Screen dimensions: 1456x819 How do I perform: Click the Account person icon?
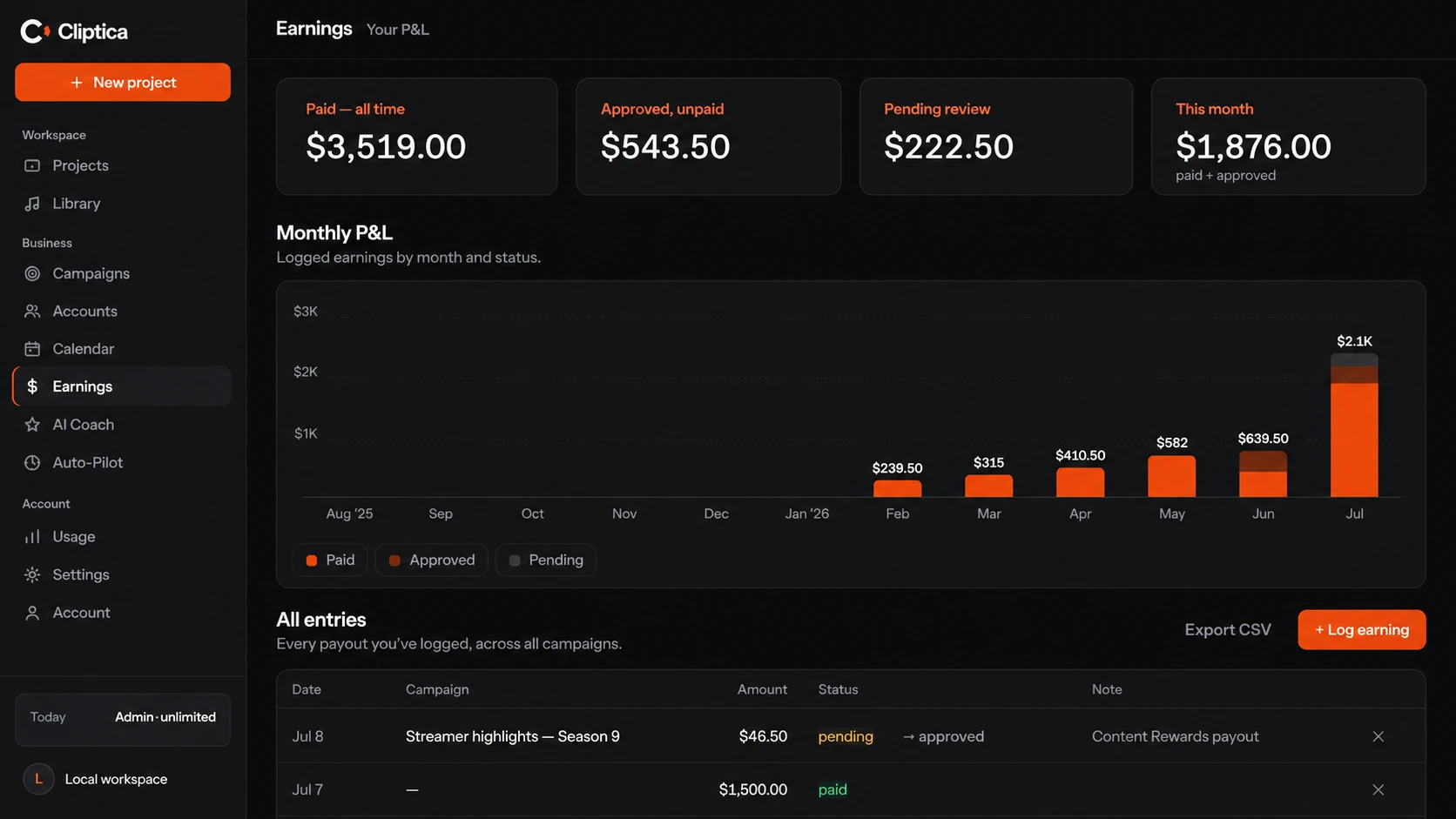click(x=32, y=613)
